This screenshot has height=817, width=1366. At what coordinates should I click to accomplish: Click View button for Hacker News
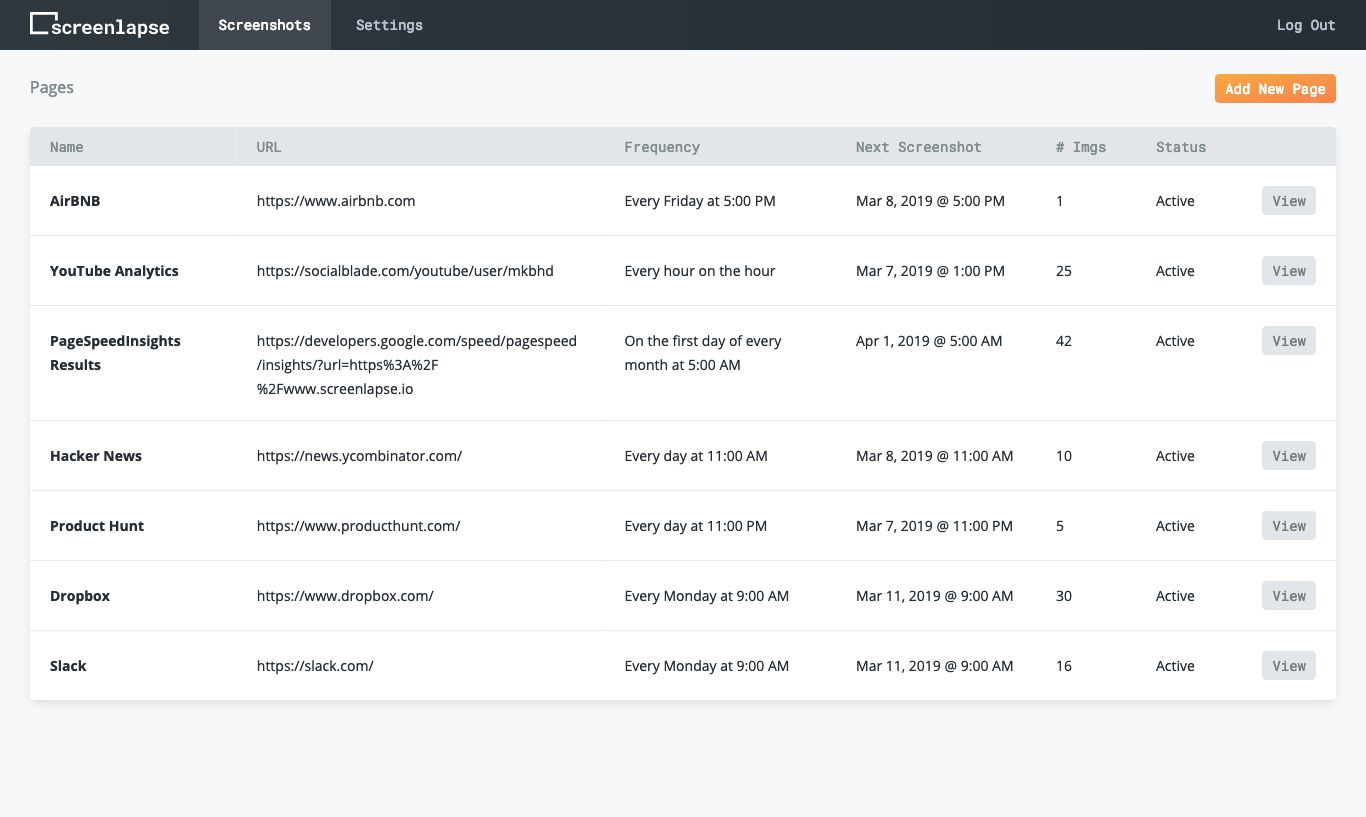(x=1288, y=456)
